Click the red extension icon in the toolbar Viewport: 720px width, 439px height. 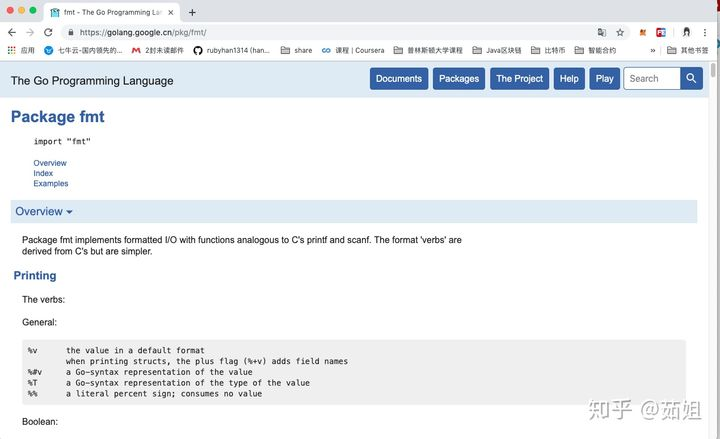tap(661, 32)
